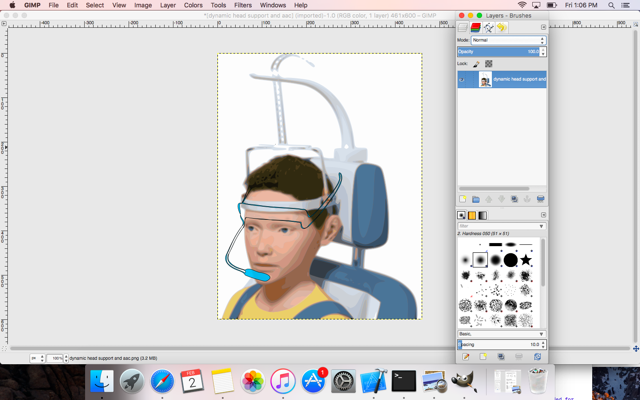This screenshot has height=400, width=640.
Task: Delete the selected brush
Action: click(x=519, y=357)
